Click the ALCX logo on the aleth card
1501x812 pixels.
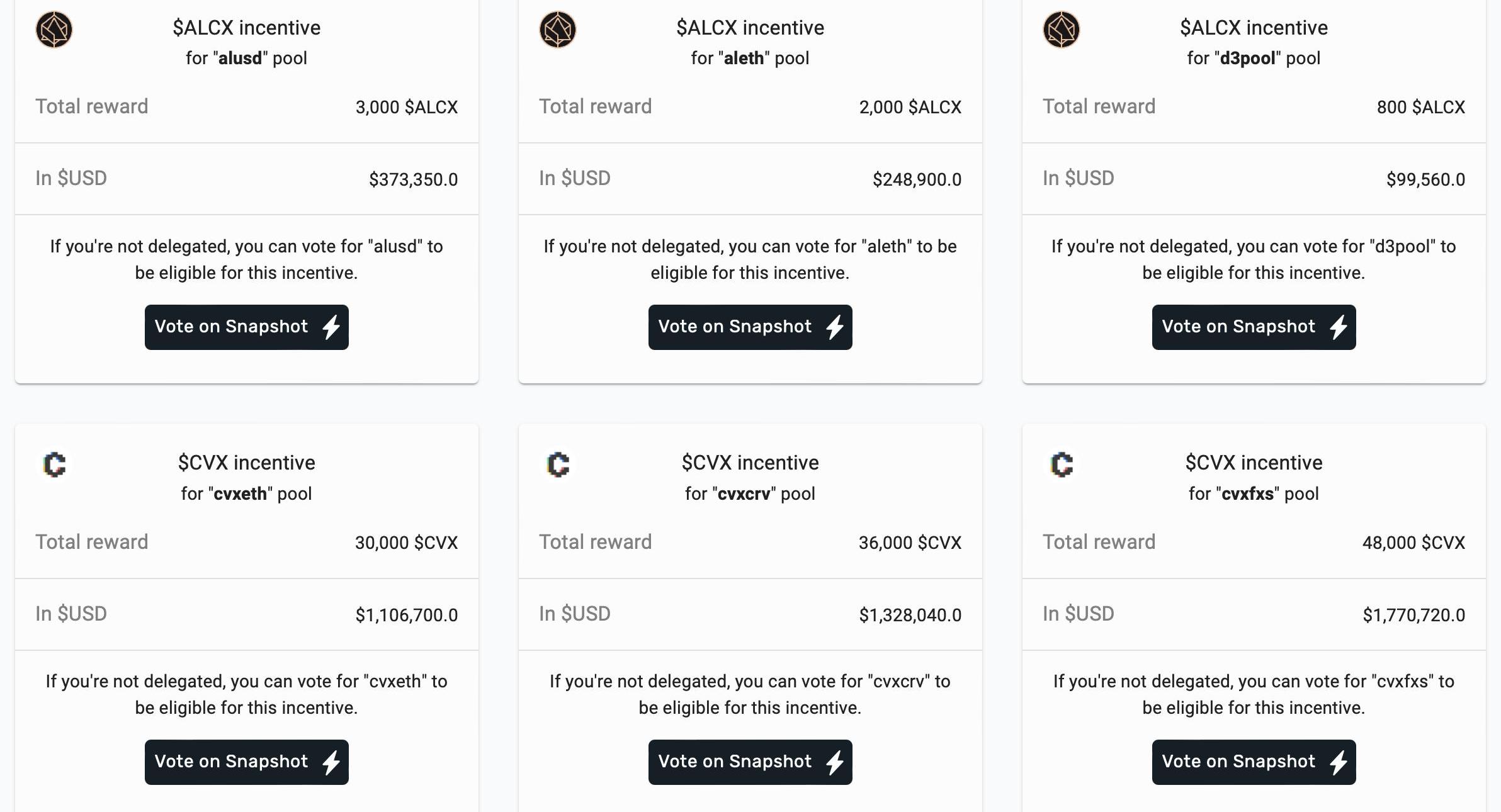pyautogui.click(x=558, y=30)
